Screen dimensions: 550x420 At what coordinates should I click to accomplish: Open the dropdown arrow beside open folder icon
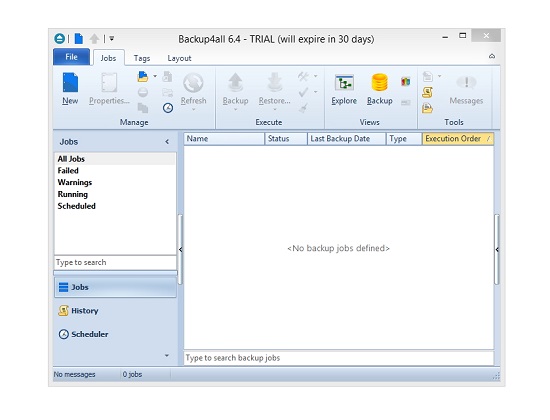click(x=155, y=76)
